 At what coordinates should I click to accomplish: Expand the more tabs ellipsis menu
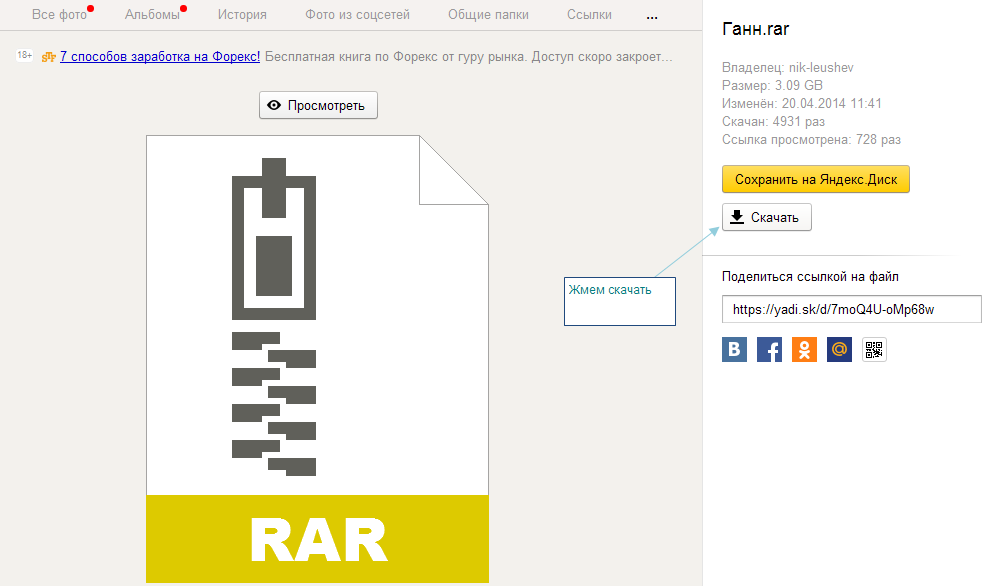652,16
